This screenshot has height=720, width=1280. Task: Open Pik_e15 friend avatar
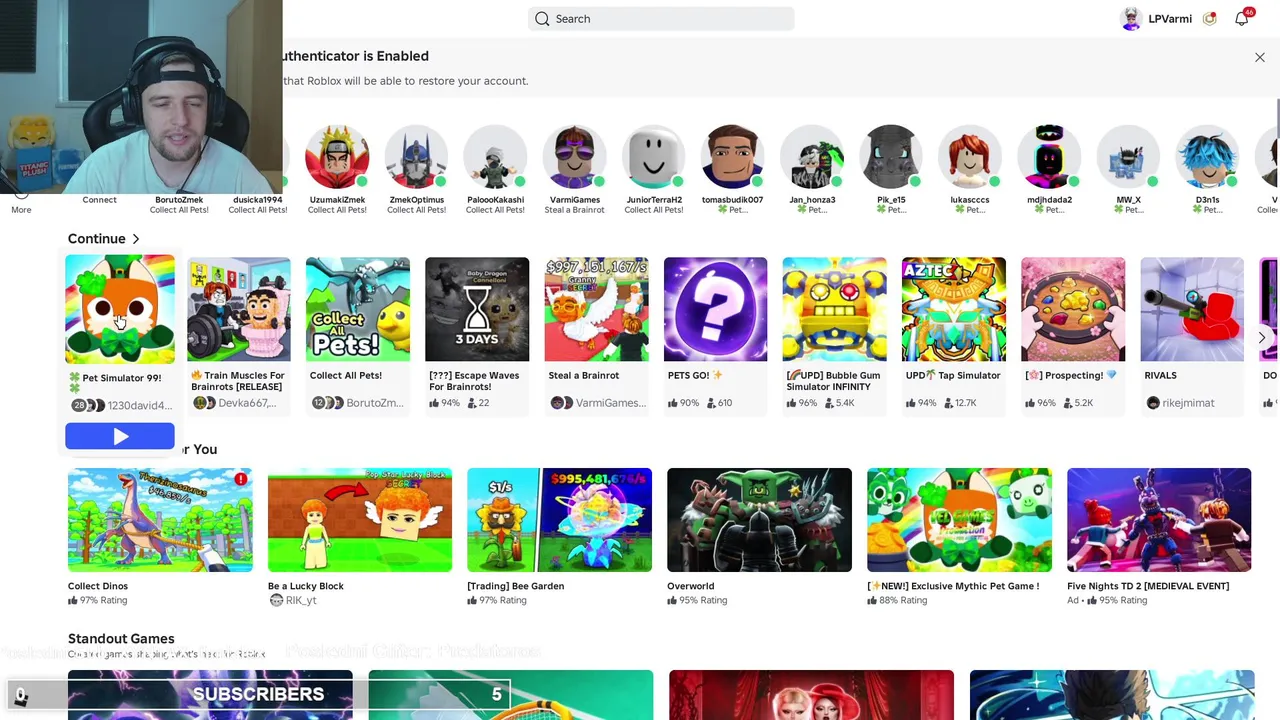pos(891,158)
